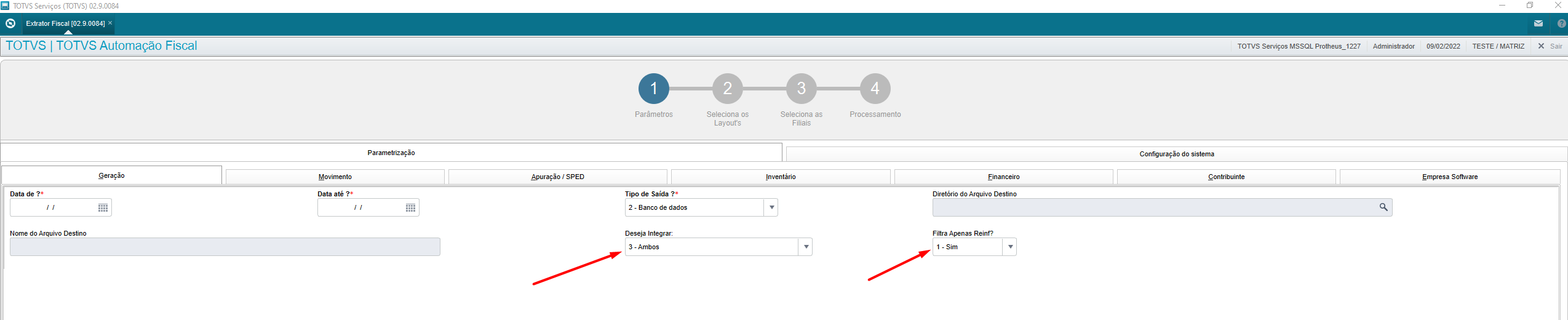Click the Administrador user label
The image size is (1568, 320).
tap(1393, 46)
